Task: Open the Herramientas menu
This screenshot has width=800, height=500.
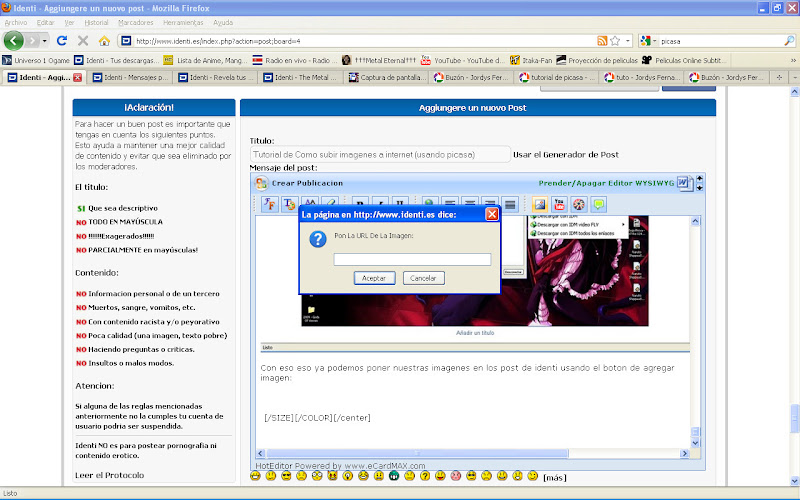Action: pyautogui.click(x=183, y=22)
